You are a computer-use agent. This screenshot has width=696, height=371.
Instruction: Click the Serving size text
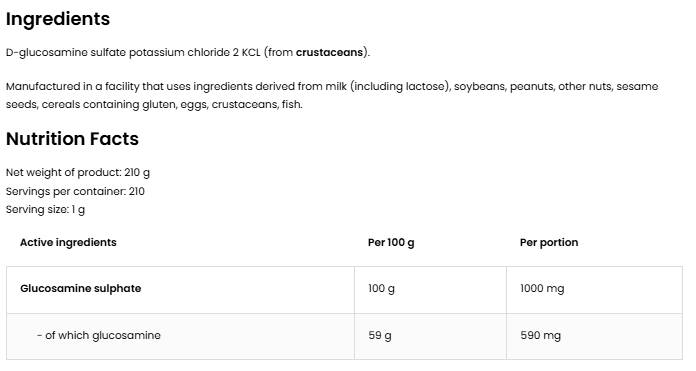pos(45,209)
